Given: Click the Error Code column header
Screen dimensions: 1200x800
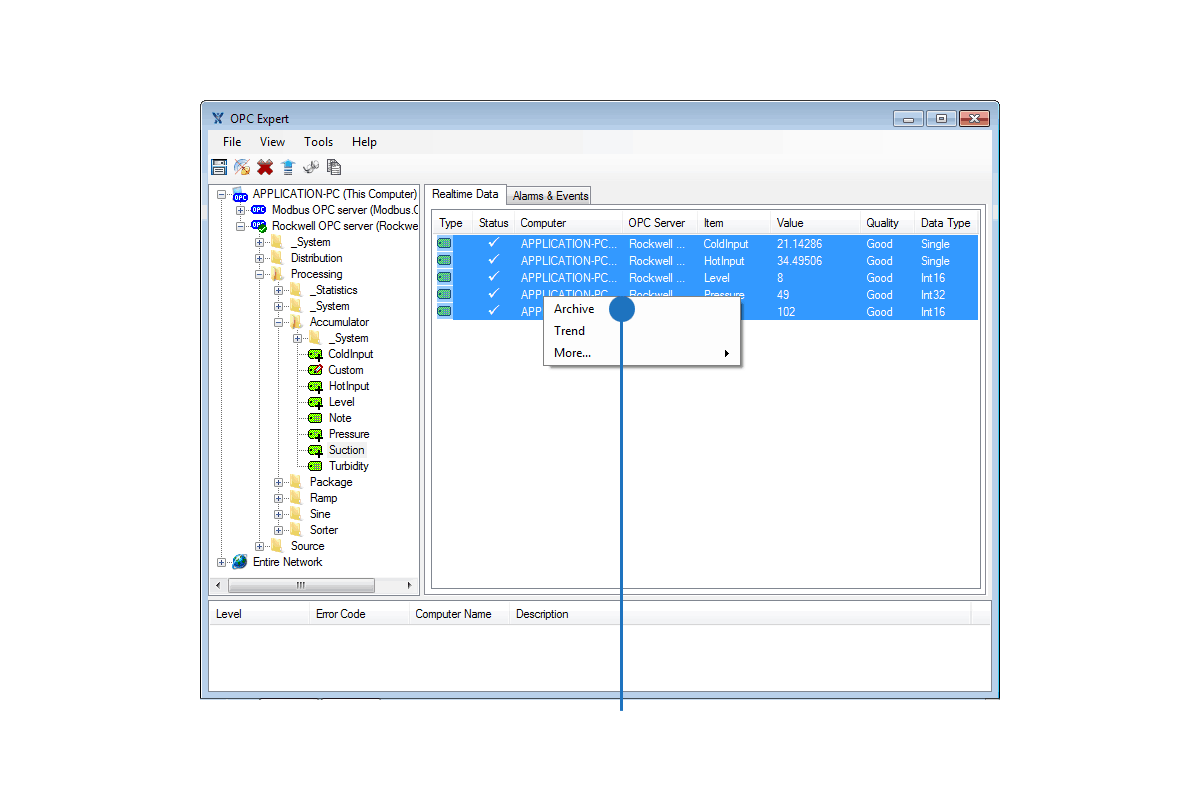Looking at the screenshot, I should [x=359, y=614].
